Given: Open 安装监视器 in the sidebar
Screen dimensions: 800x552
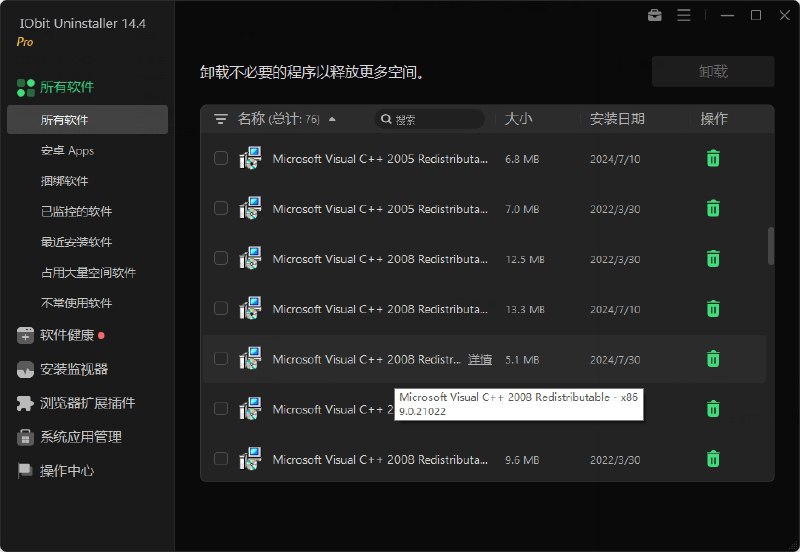Looking at the screenshot, I should coord(73,369).
